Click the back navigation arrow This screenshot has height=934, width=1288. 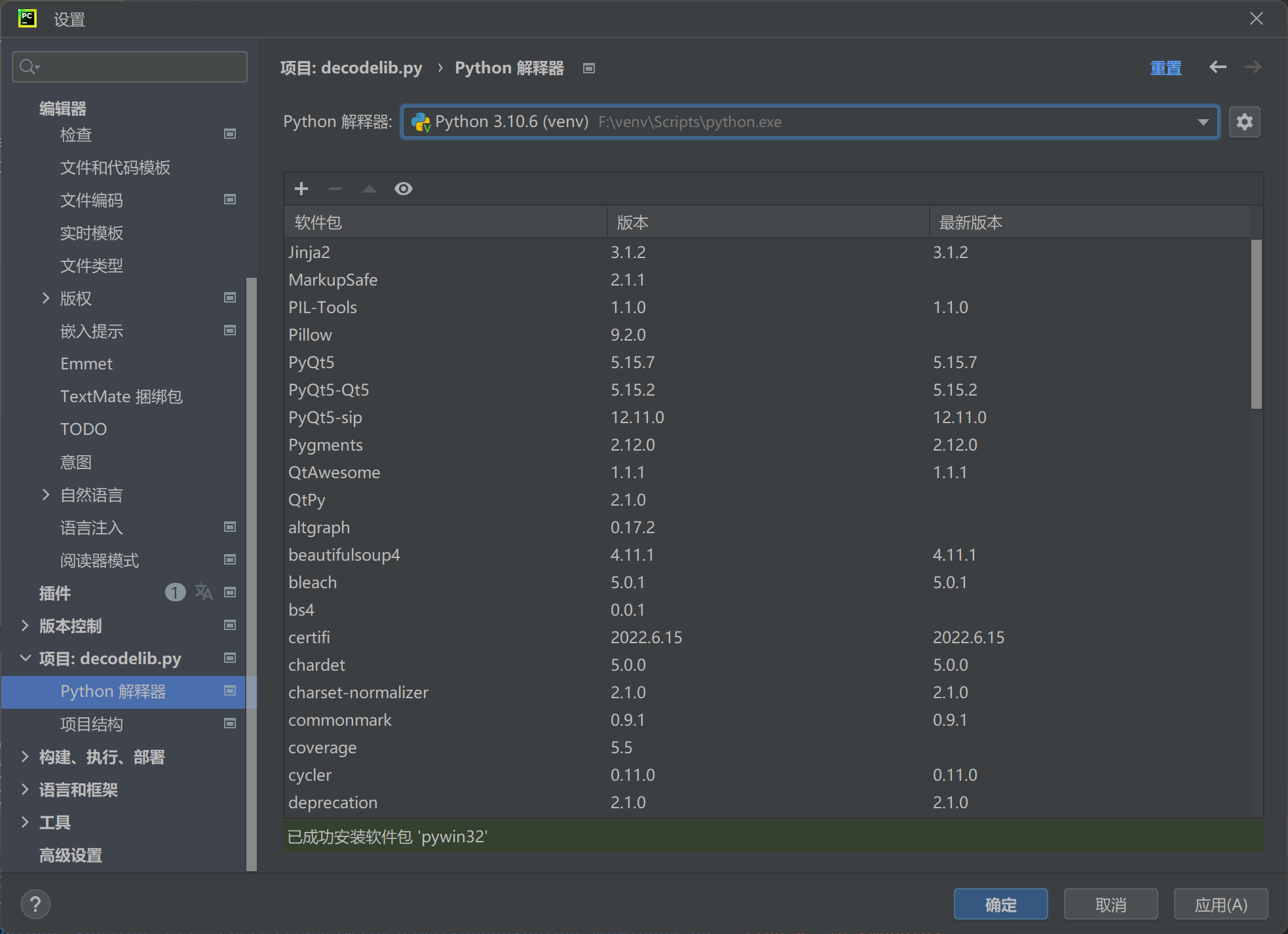point(1217,67)
